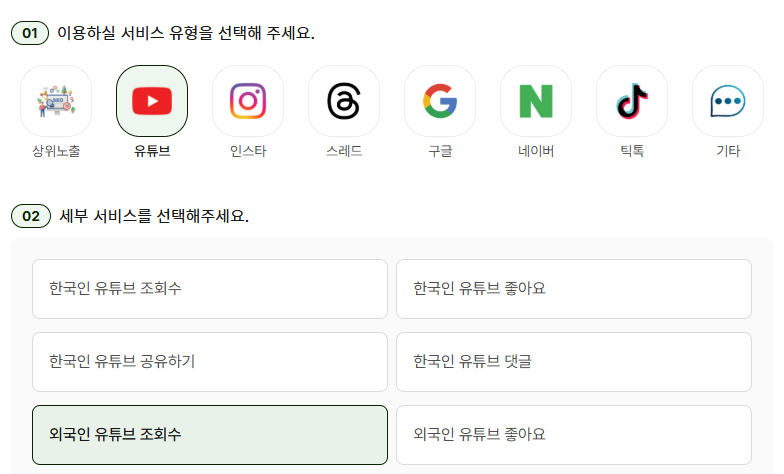
Task: Select the Google service icon
Action: pyautogui.click(x=440, y=101)
